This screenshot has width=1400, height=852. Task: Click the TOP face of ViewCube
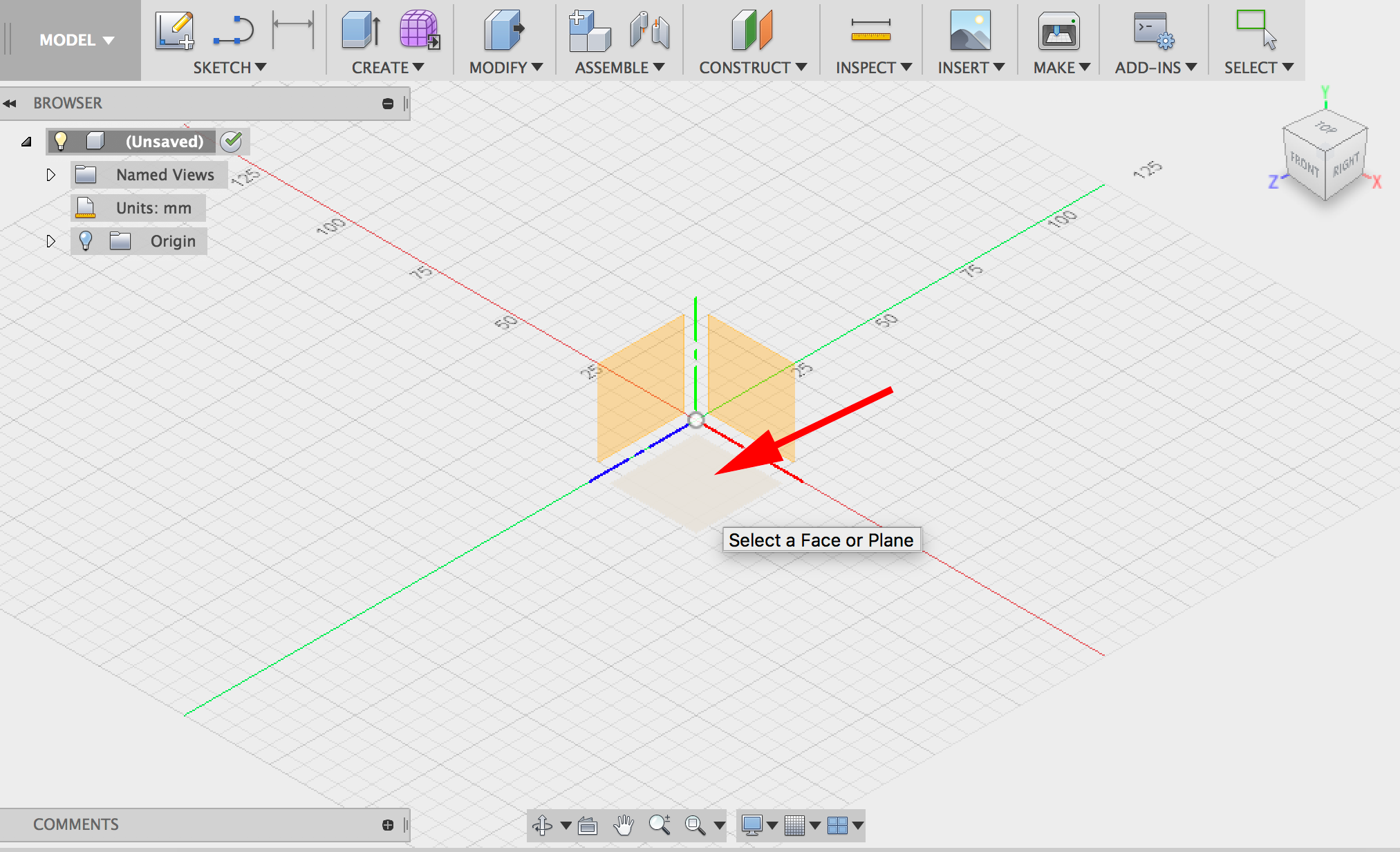click(x=1325, y=129)
